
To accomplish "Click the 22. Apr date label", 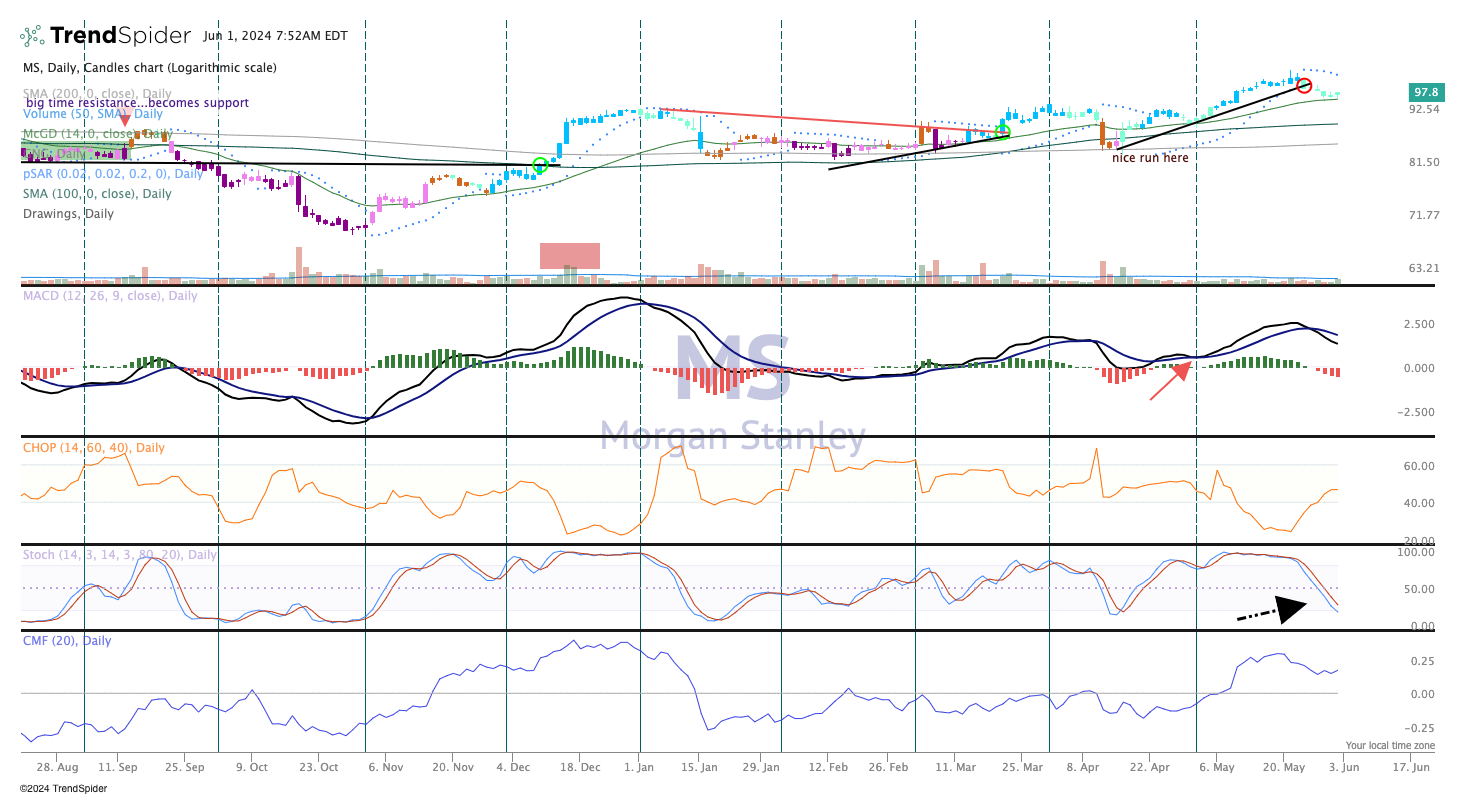I will 1150,768.
